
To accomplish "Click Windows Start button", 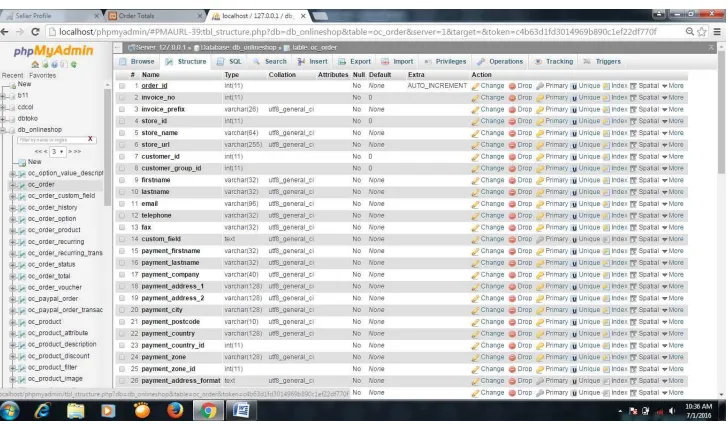I will click(x=10, y=411).
